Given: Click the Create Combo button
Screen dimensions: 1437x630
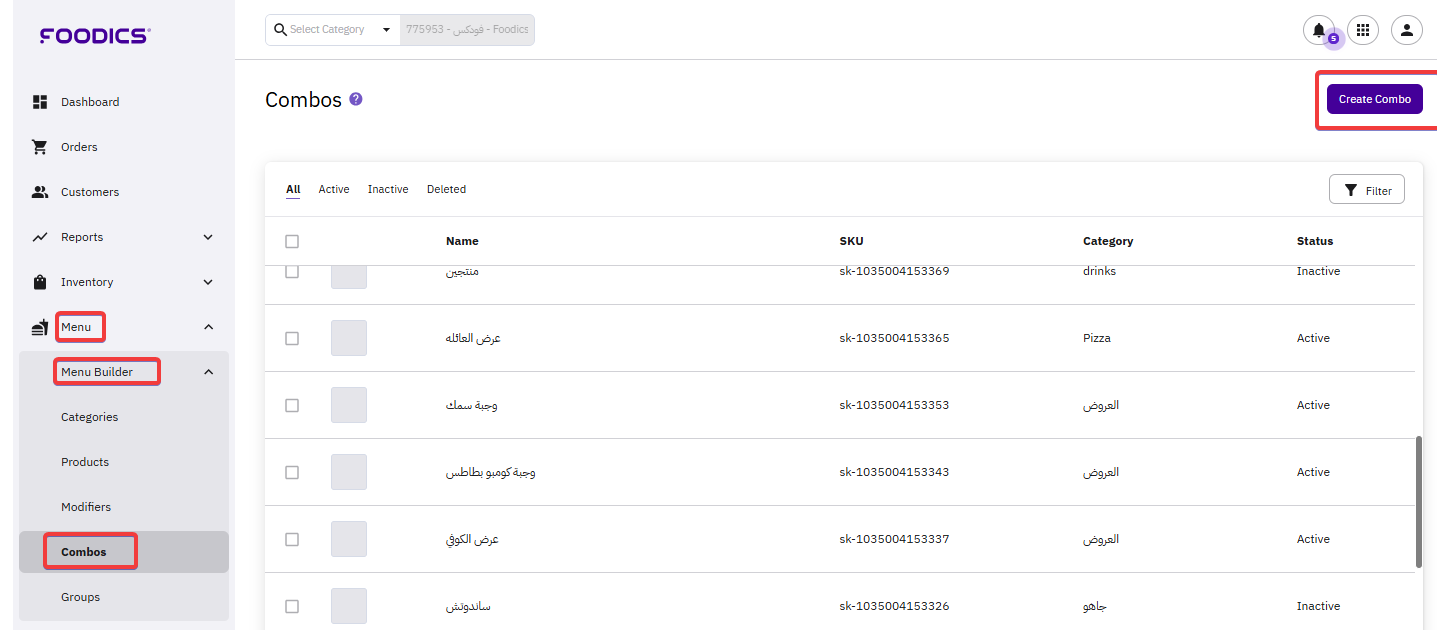Looking at the screenshot, I should 1374,99.
